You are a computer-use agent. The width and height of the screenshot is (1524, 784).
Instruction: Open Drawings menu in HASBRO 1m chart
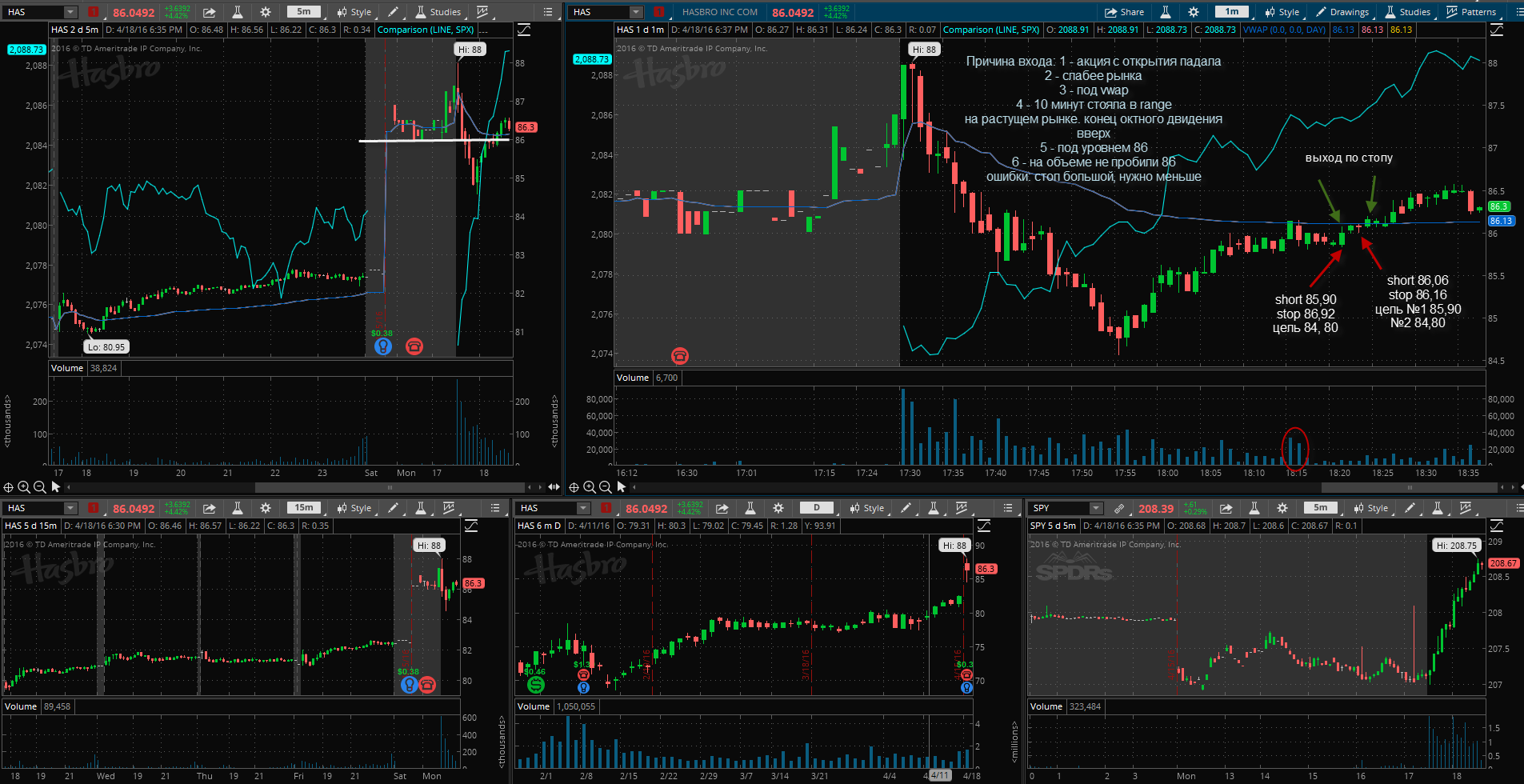pos(1342,12)
